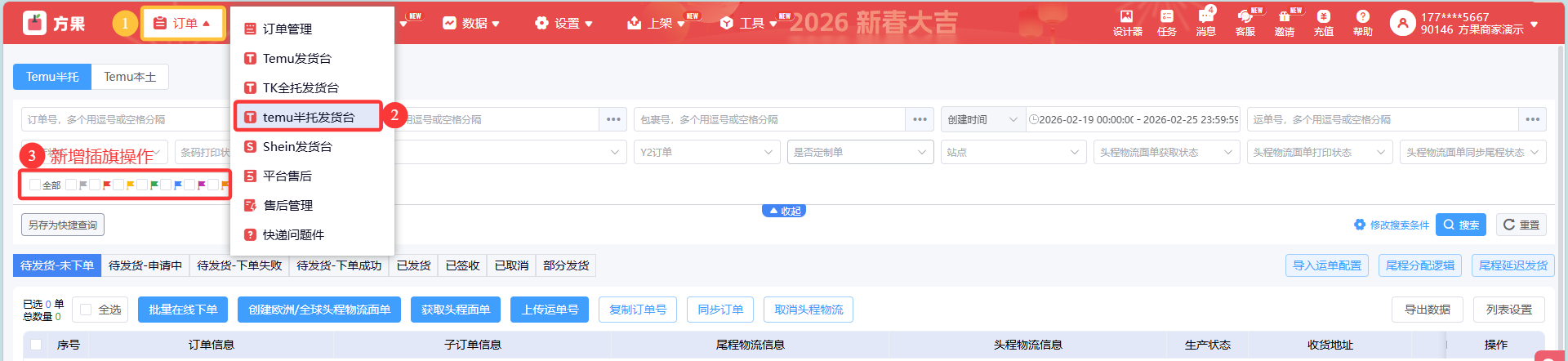Tick the table header row checkbox
The width and height of the screenshot is (1568, 361).
[36, 345]
